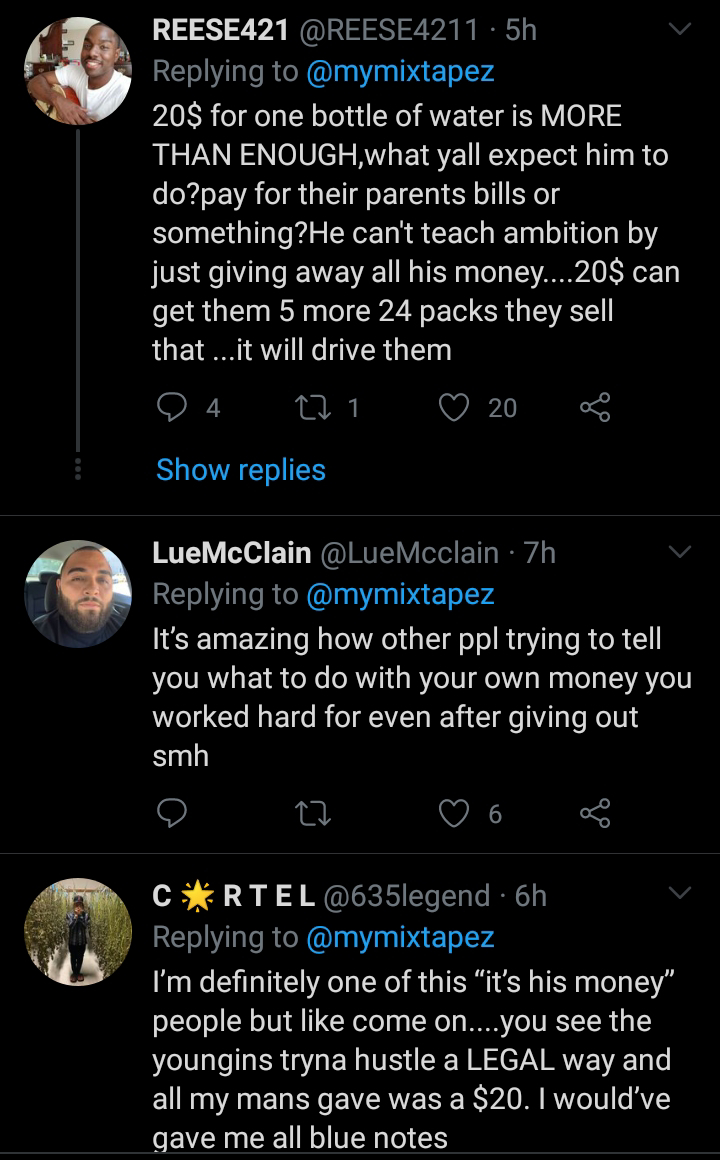720x1160 pixels.
Task: Tap the thread's three-dot more indicator
Action: 78,469
